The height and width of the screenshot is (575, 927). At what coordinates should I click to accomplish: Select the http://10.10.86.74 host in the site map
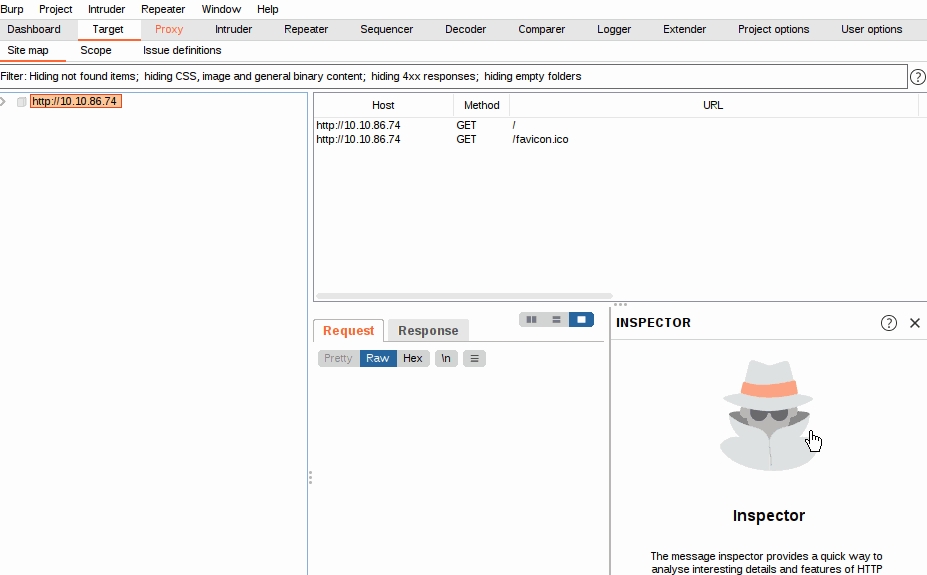tap(75, 102)
